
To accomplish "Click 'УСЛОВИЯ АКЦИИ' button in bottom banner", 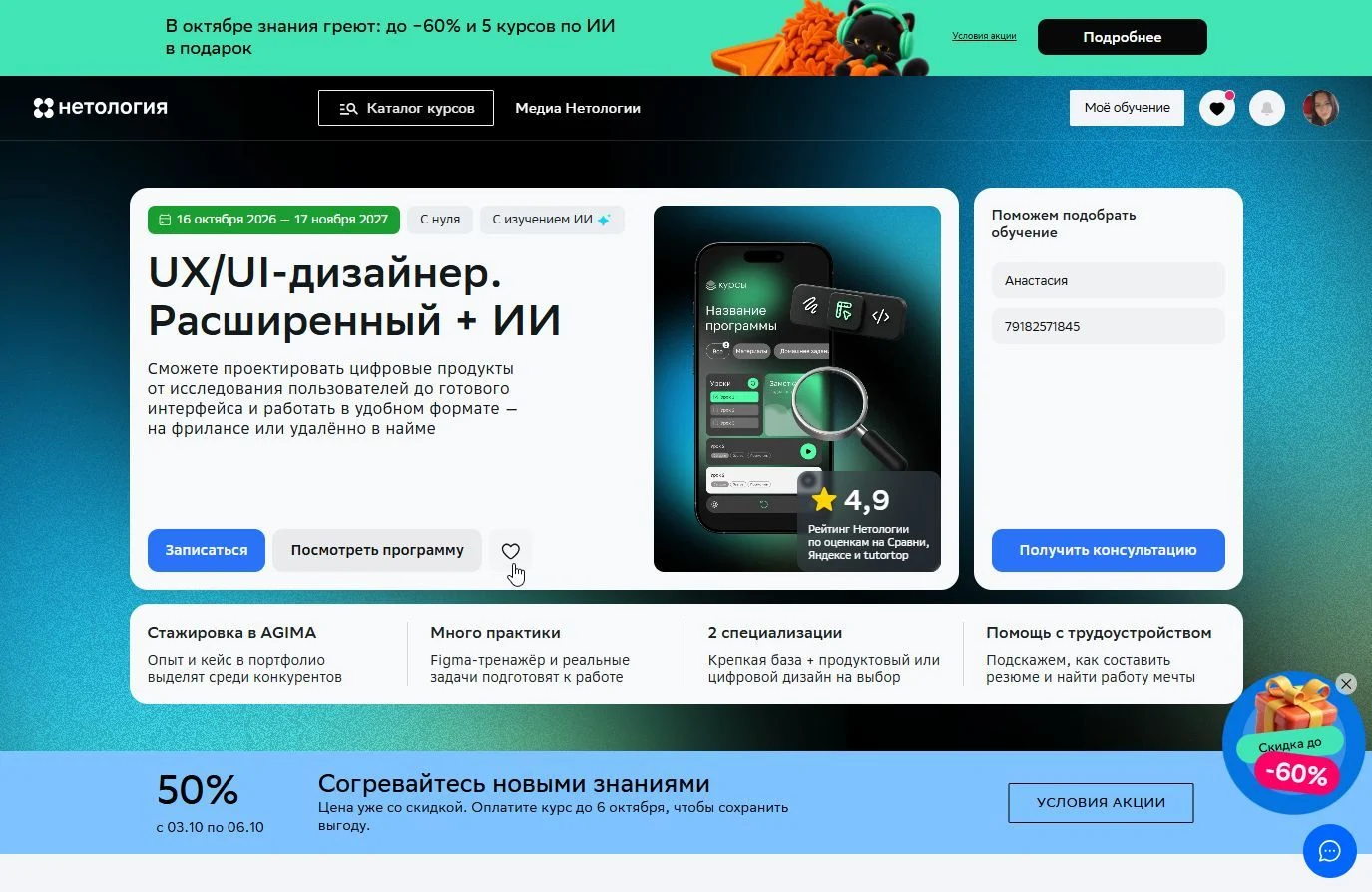I will [1101, 802].
